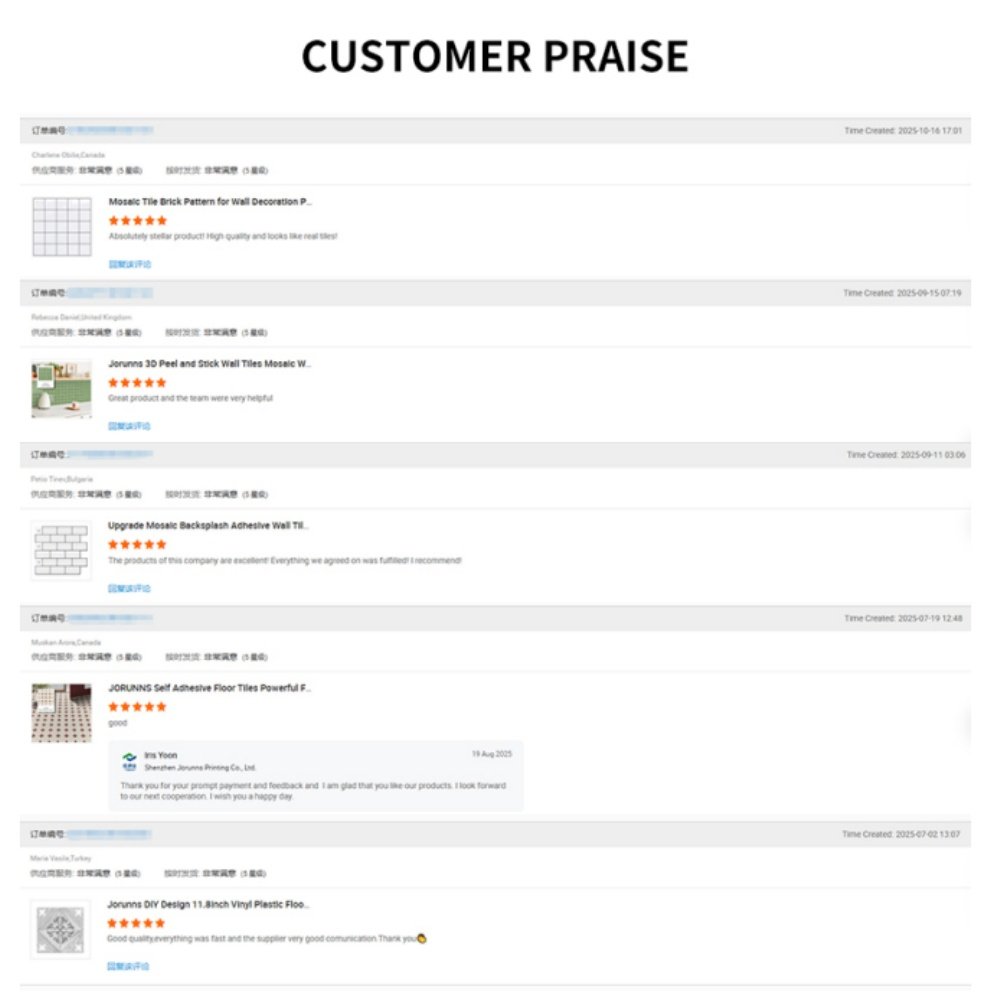
Task: Click stars under Jorunns 3D Peel and Stick
Action: (x=137, y=382)
